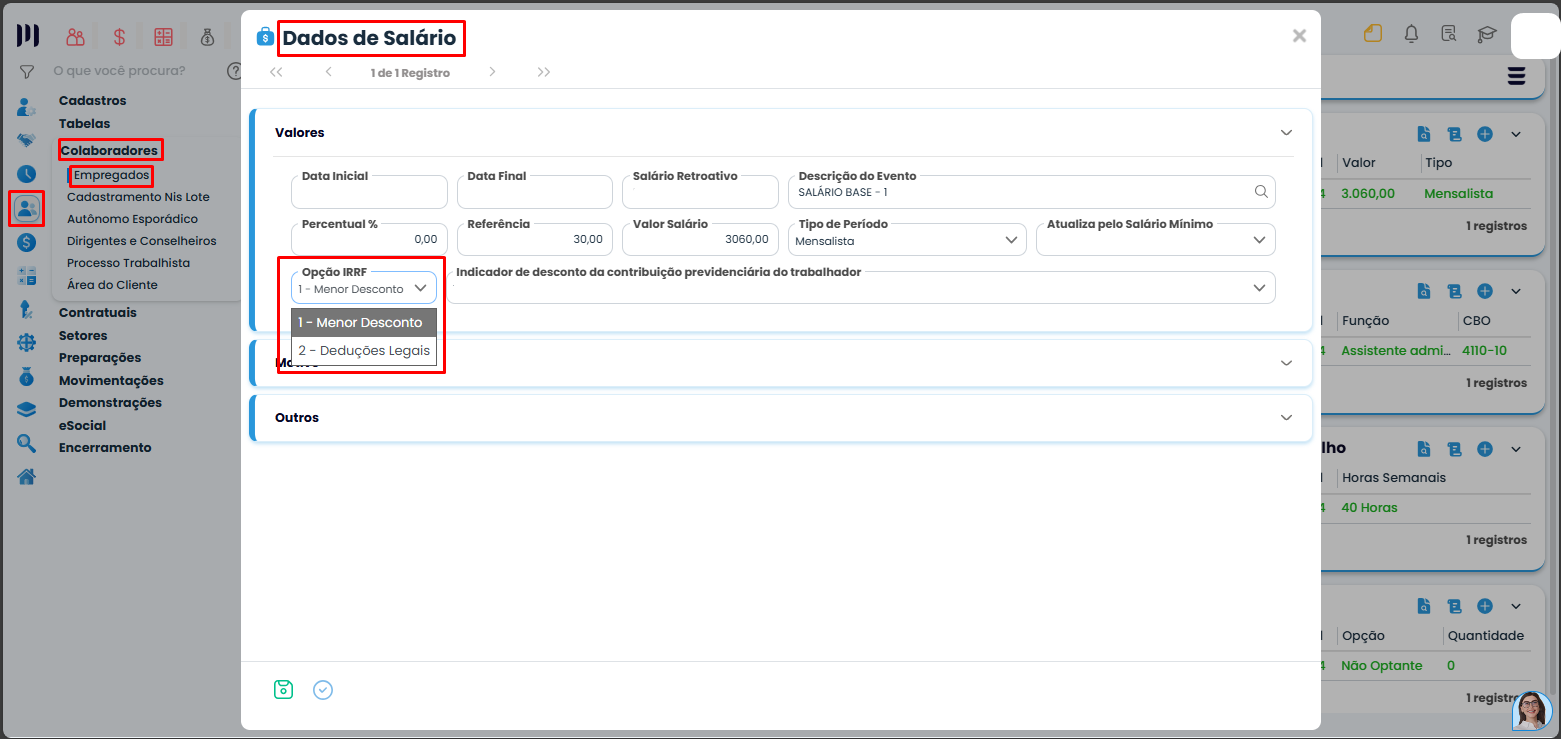Screen dimensions: 1561x739
Task: Choose the '2 - Deduções Legais' option
Action: (x=364, y=351)
